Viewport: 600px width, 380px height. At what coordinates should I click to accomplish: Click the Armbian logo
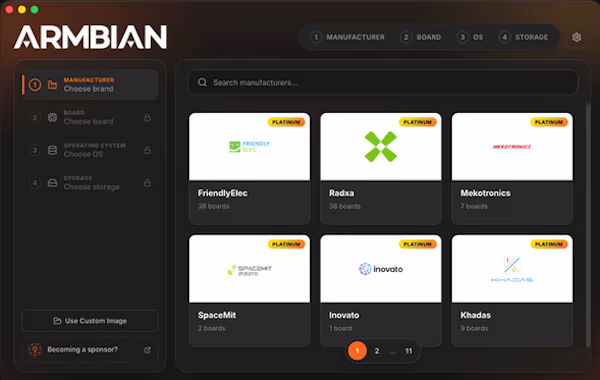(90, 37)
